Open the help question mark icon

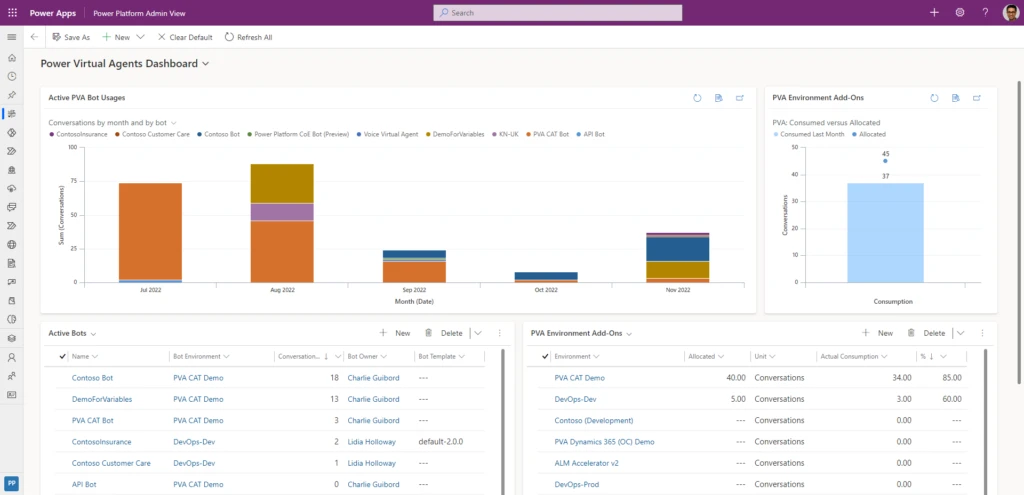[x=985, y=13]
